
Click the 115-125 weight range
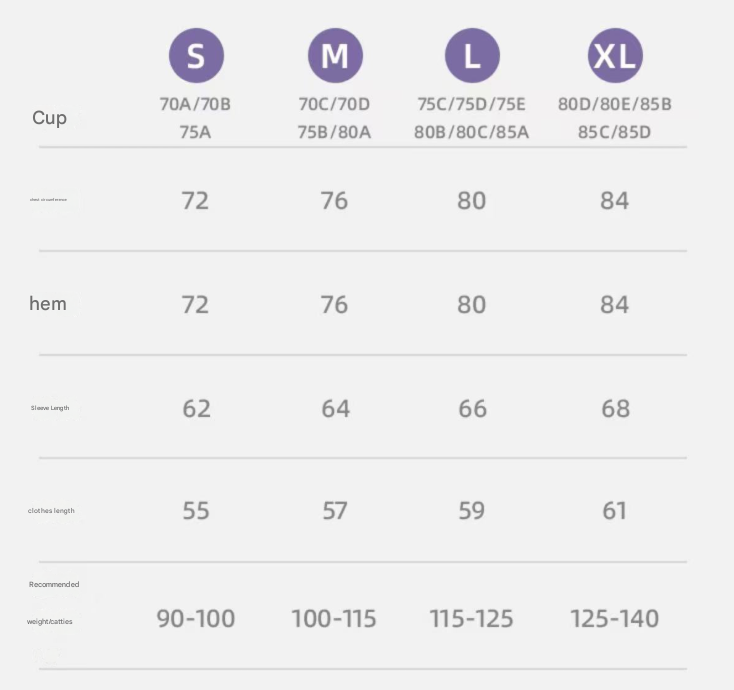(472, 618)
